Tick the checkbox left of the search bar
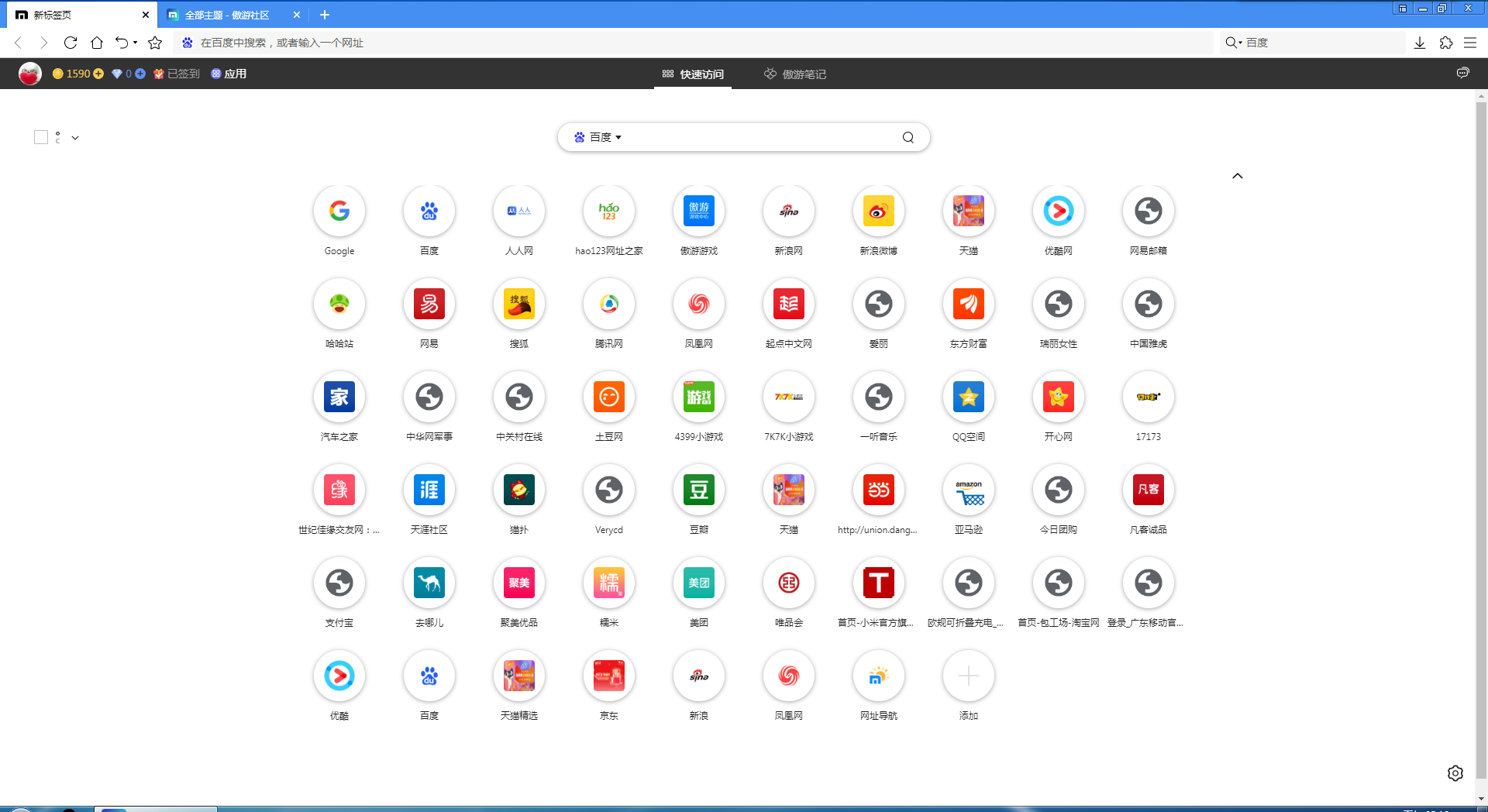 41,138
